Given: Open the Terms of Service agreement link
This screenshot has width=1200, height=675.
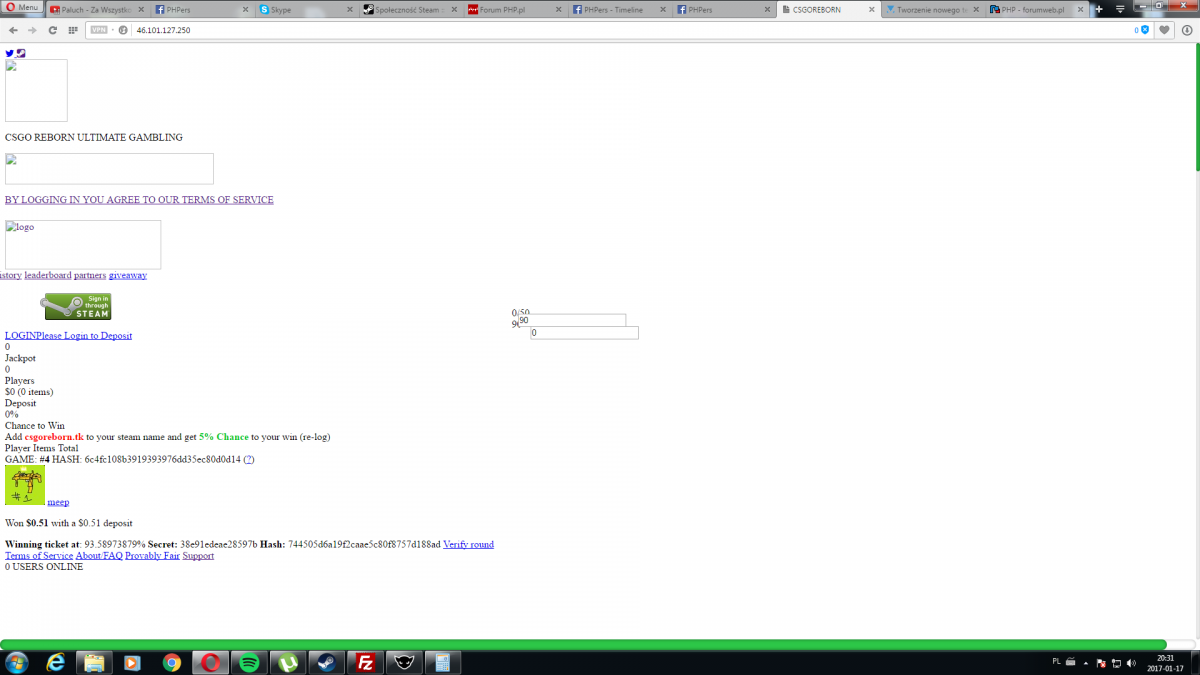Looking at the screenshot, I should [139, 200].
